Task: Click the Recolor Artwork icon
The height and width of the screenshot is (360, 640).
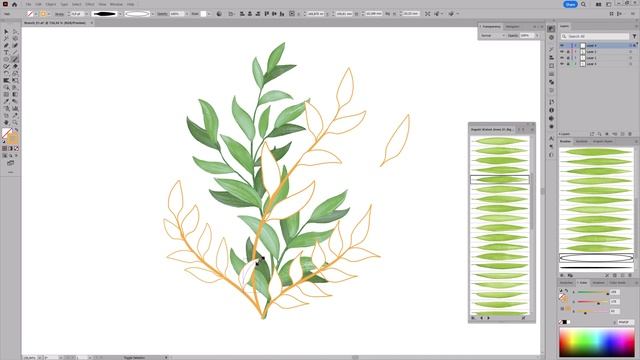Action: click(219, 13)
